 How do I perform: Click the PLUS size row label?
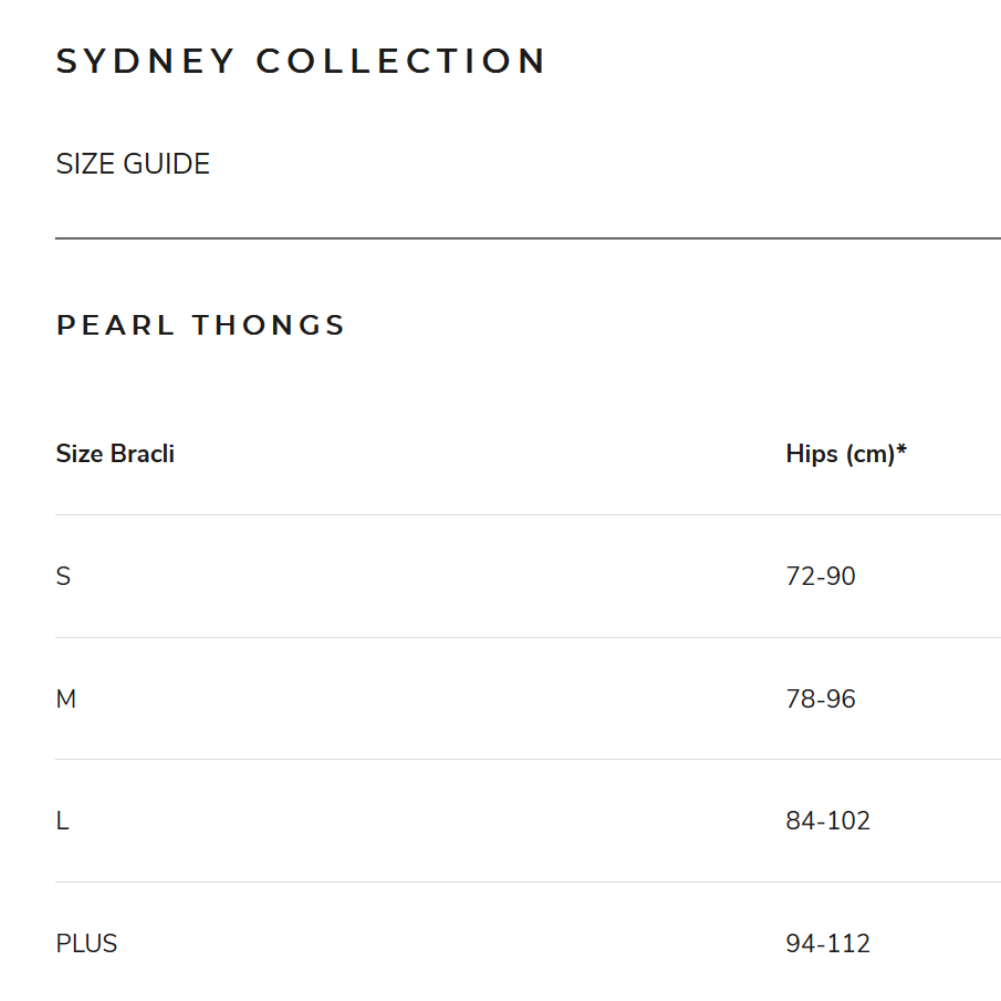click(87, 944)
